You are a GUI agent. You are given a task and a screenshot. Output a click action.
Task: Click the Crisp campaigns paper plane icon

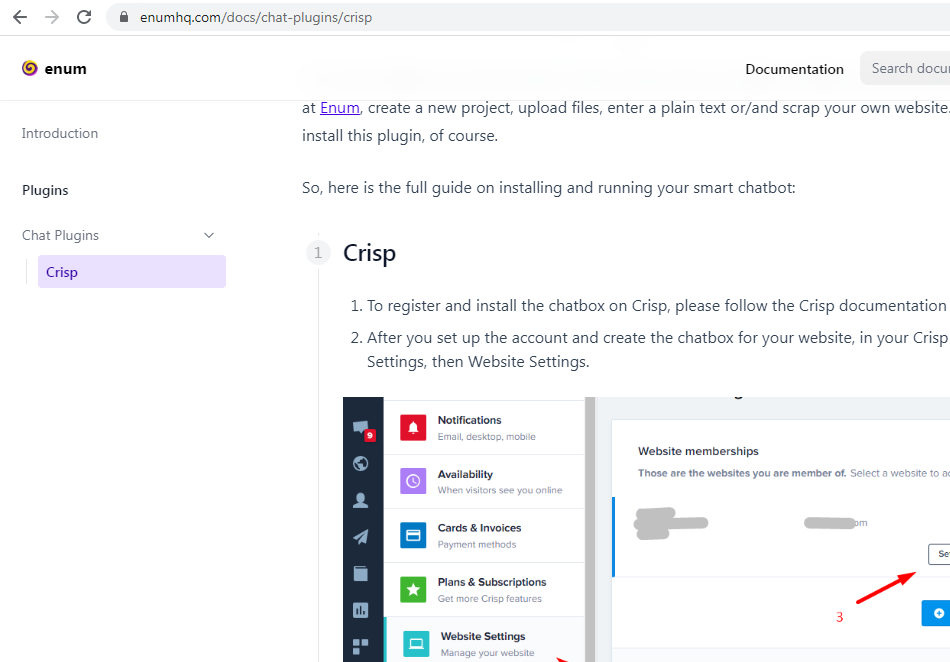pos(360,537)
